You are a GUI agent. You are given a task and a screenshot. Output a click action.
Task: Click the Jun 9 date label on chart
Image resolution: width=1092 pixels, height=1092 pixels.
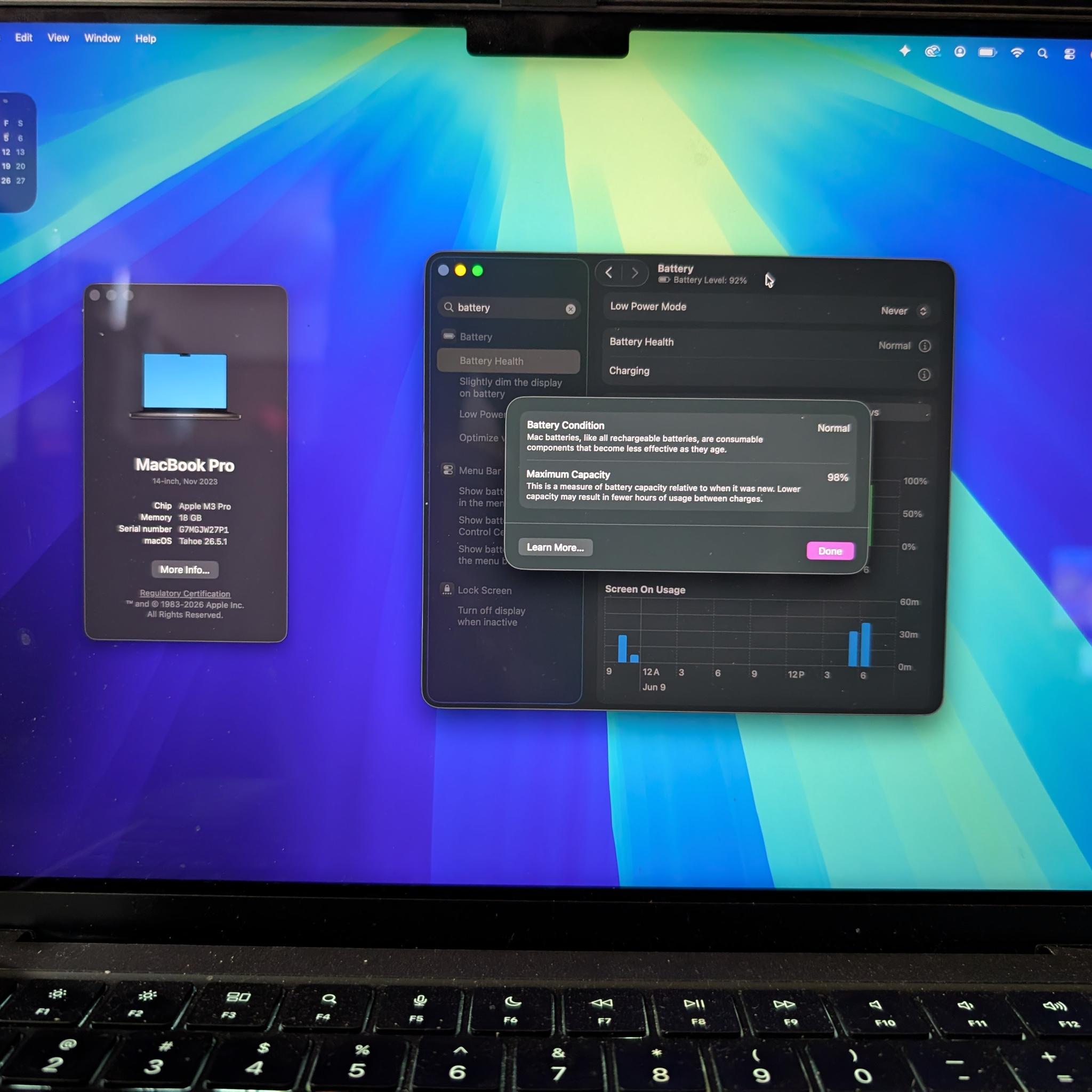(653, 687)
